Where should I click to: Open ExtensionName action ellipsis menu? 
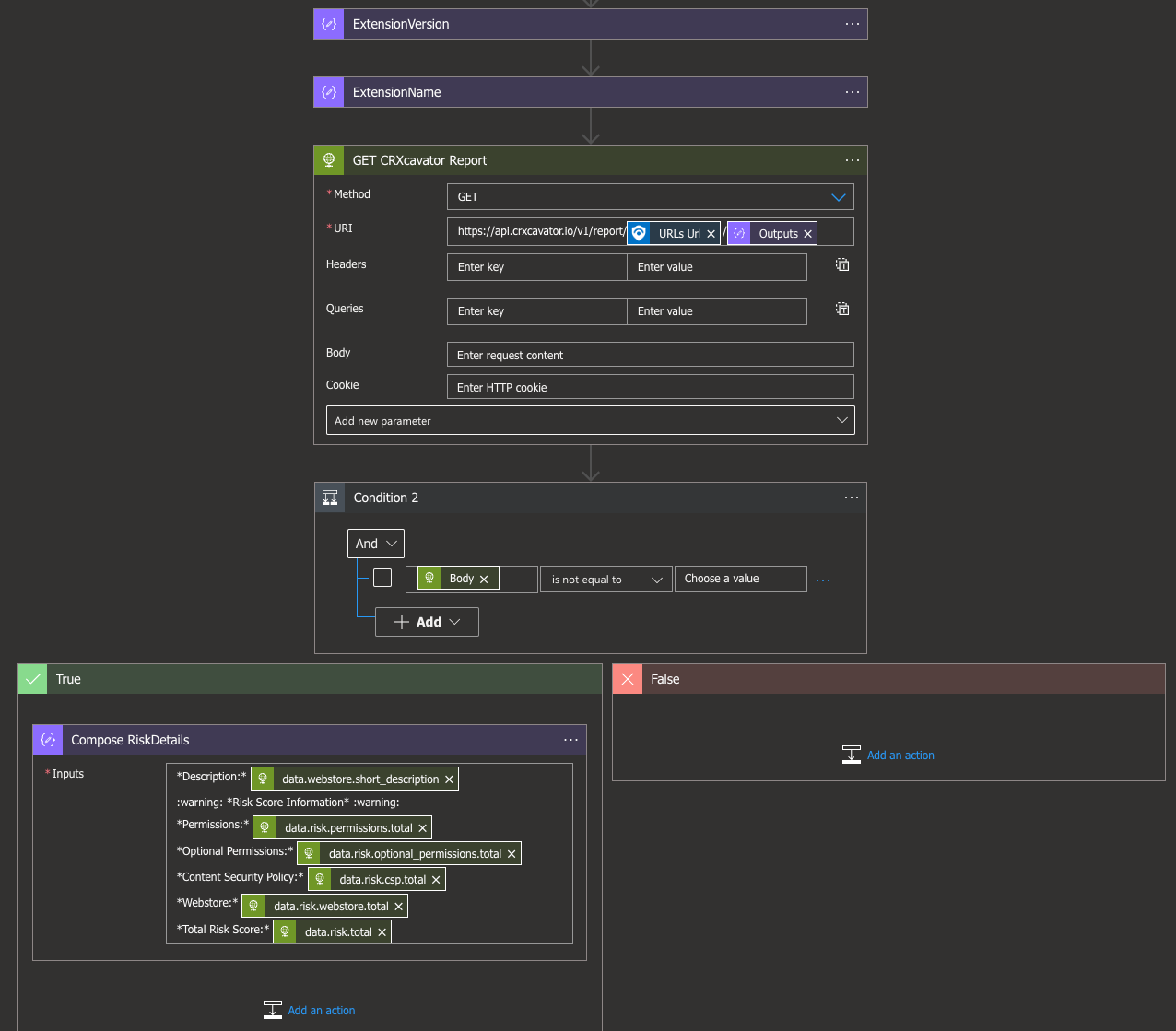pyautogui.click(x=852, y=92)
